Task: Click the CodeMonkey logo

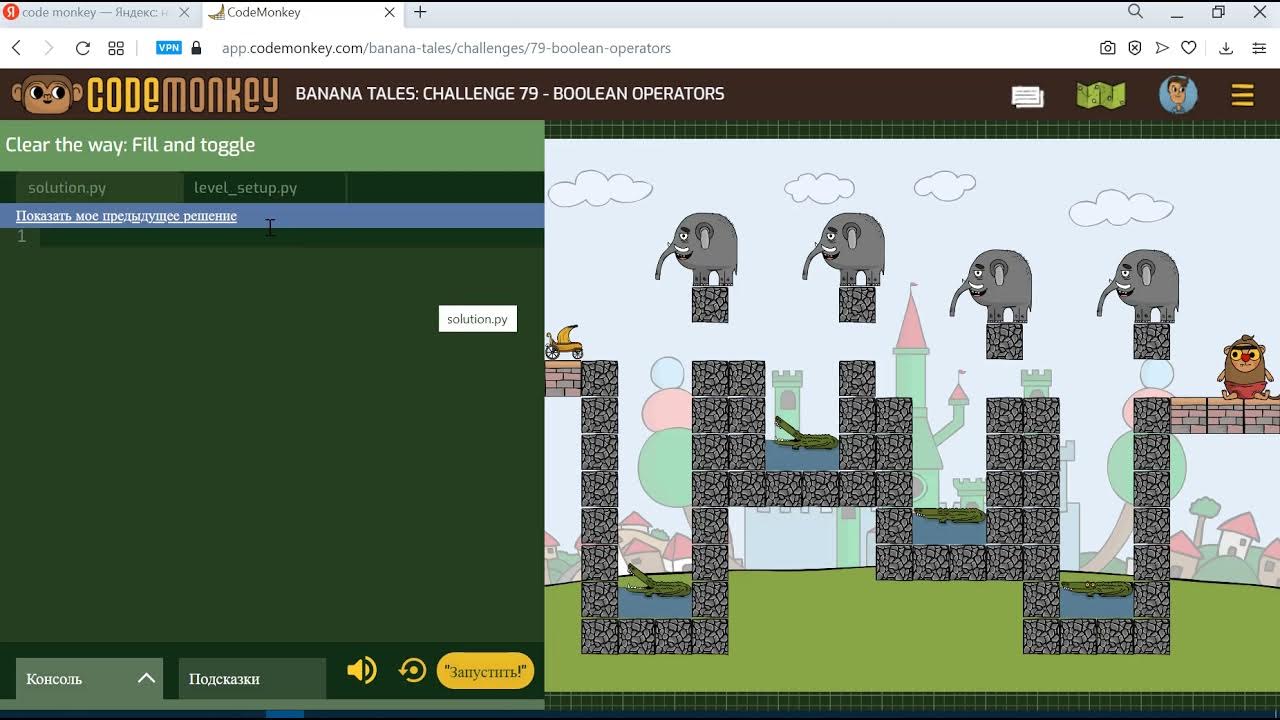Action: pos(145,94)
